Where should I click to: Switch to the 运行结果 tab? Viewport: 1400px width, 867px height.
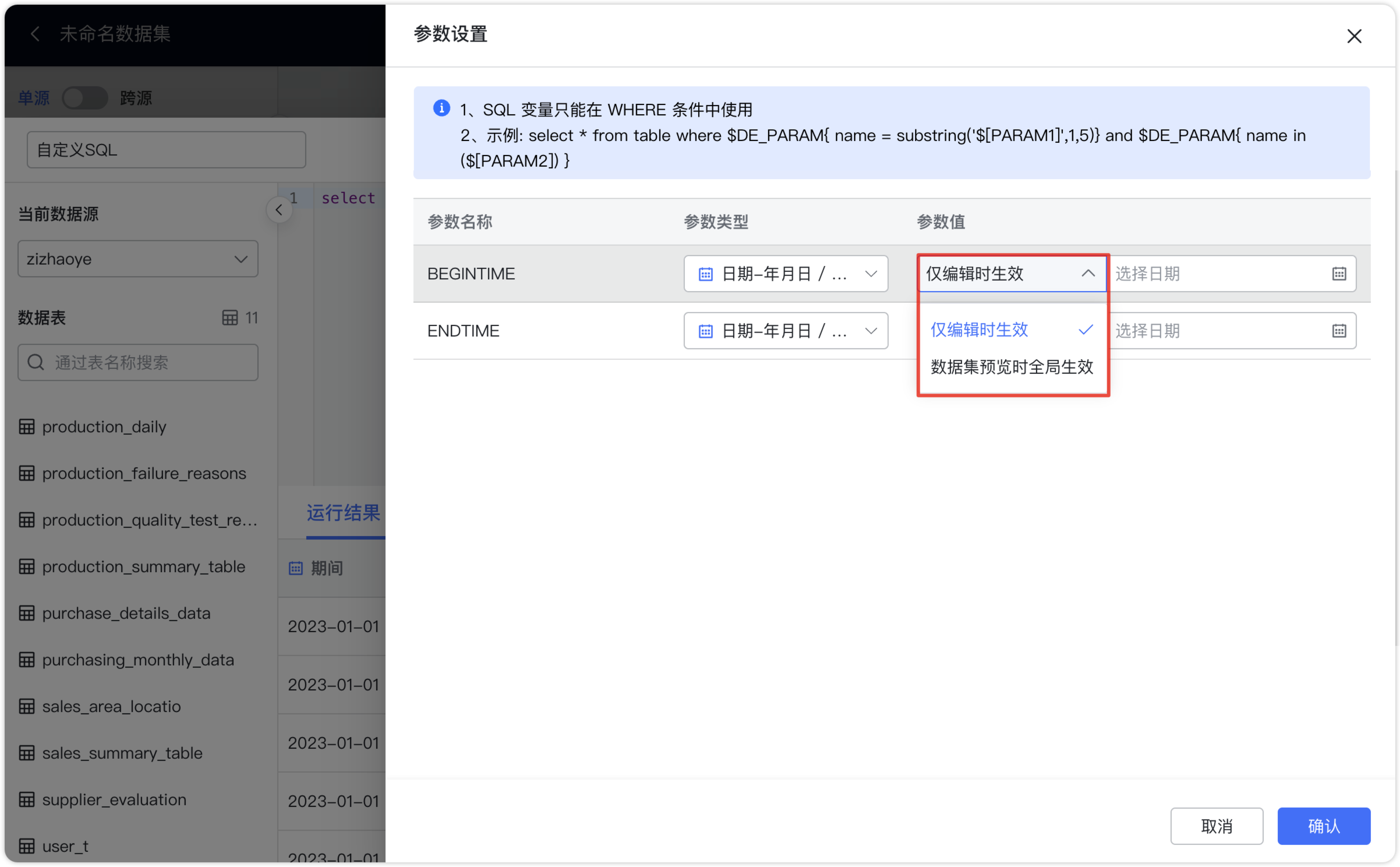tap(343, 513)
